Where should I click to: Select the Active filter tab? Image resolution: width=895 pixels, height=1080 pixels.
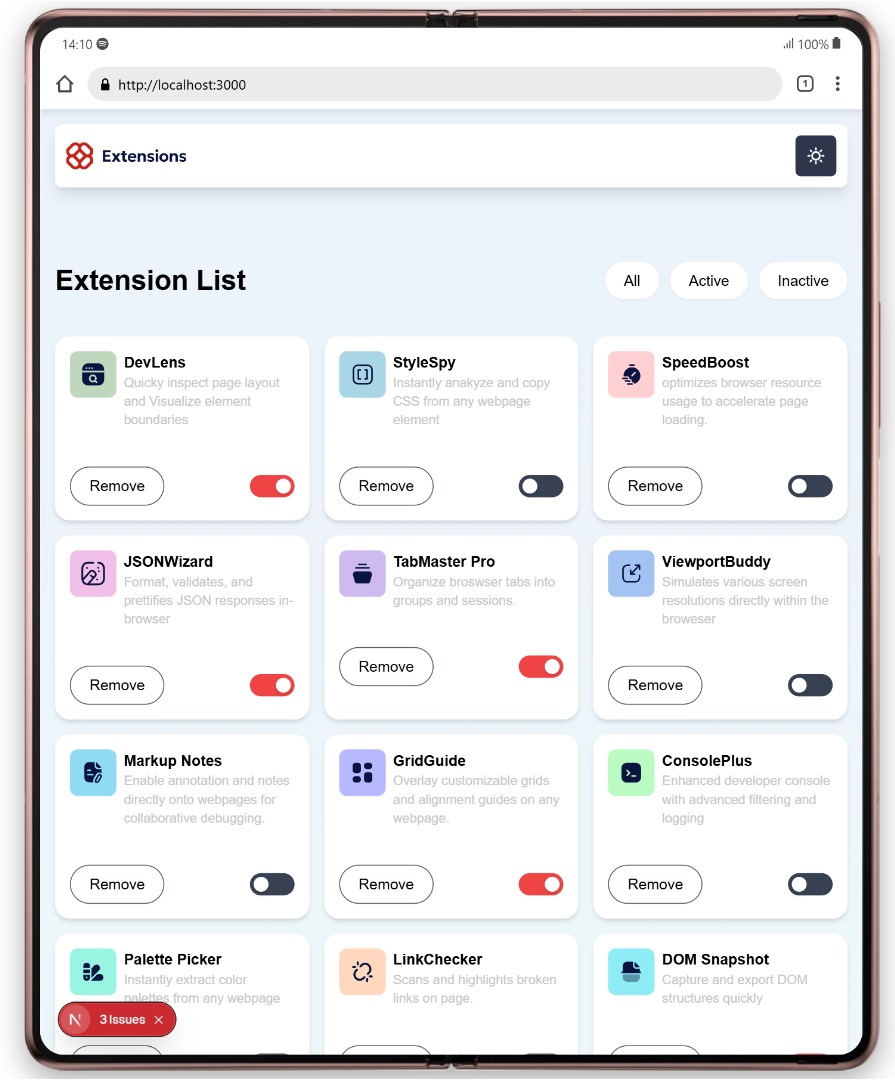point(708,281)
